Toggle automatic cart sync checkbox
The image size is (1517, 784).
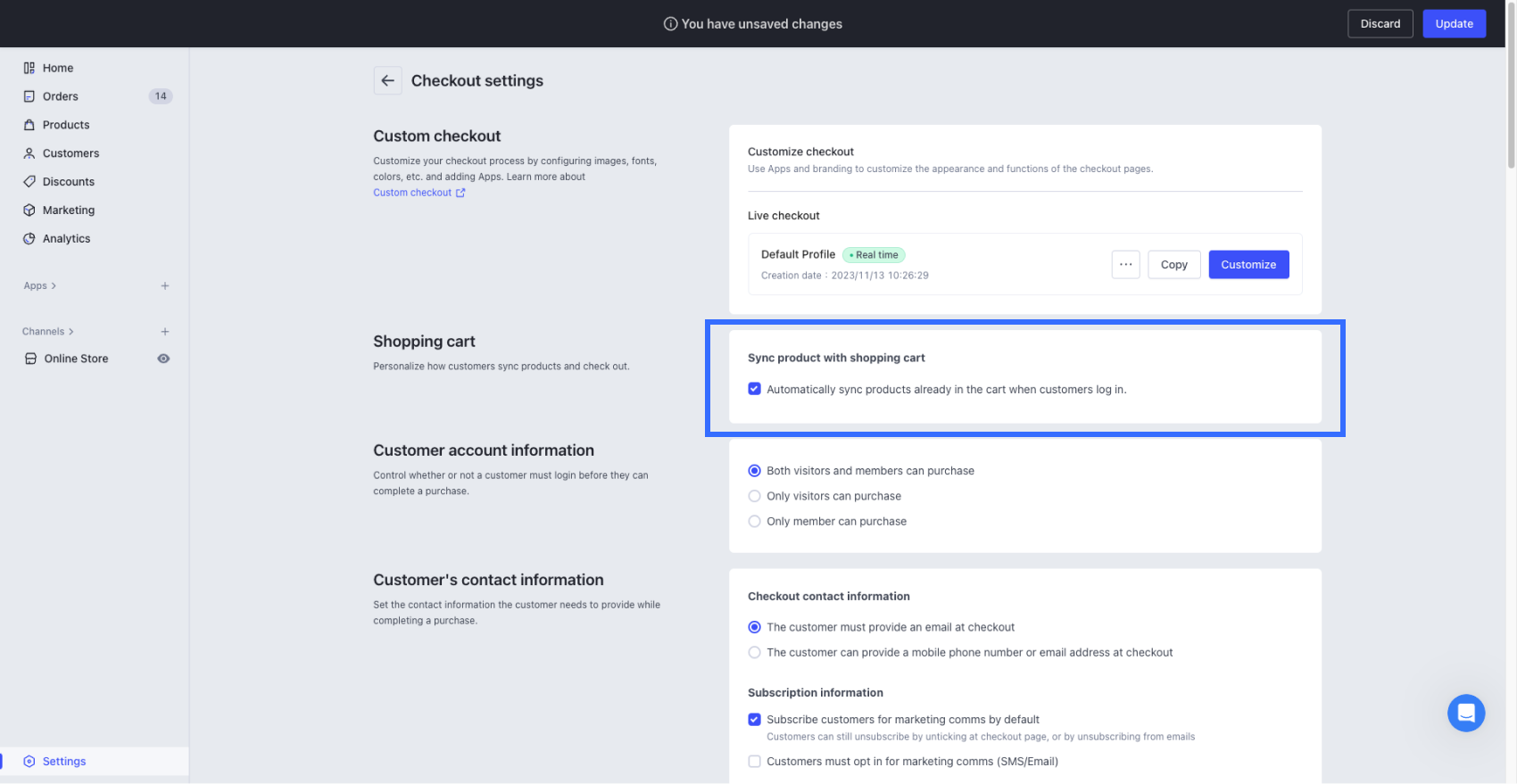click(x=754, y=389)
